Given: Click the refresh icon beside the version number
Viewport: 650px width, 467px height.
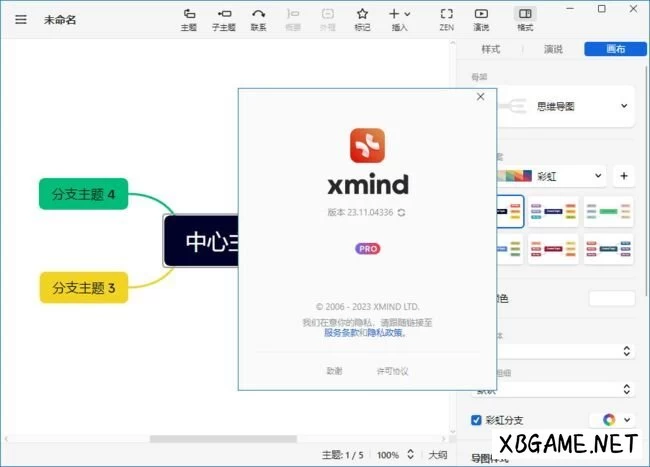Looking at the screenshot, I should [x=401, y=212].
